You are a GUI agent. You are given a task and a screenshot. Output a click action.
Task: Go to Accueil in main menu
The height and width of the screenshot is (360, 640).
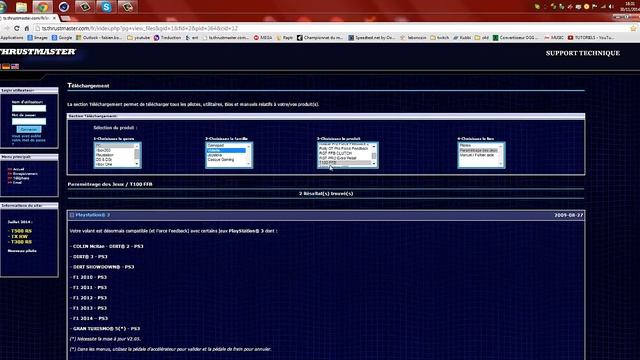pyautogui.click(x=18, y=169)
